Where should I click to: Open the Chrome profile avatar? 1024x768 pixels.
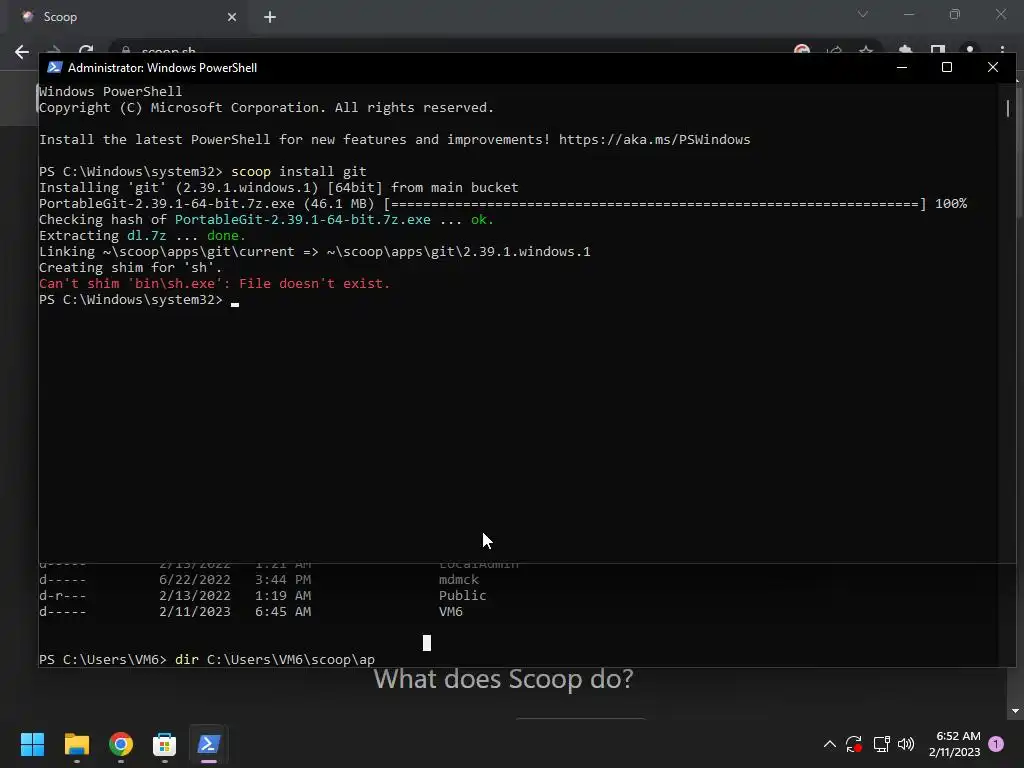[970, 50]
